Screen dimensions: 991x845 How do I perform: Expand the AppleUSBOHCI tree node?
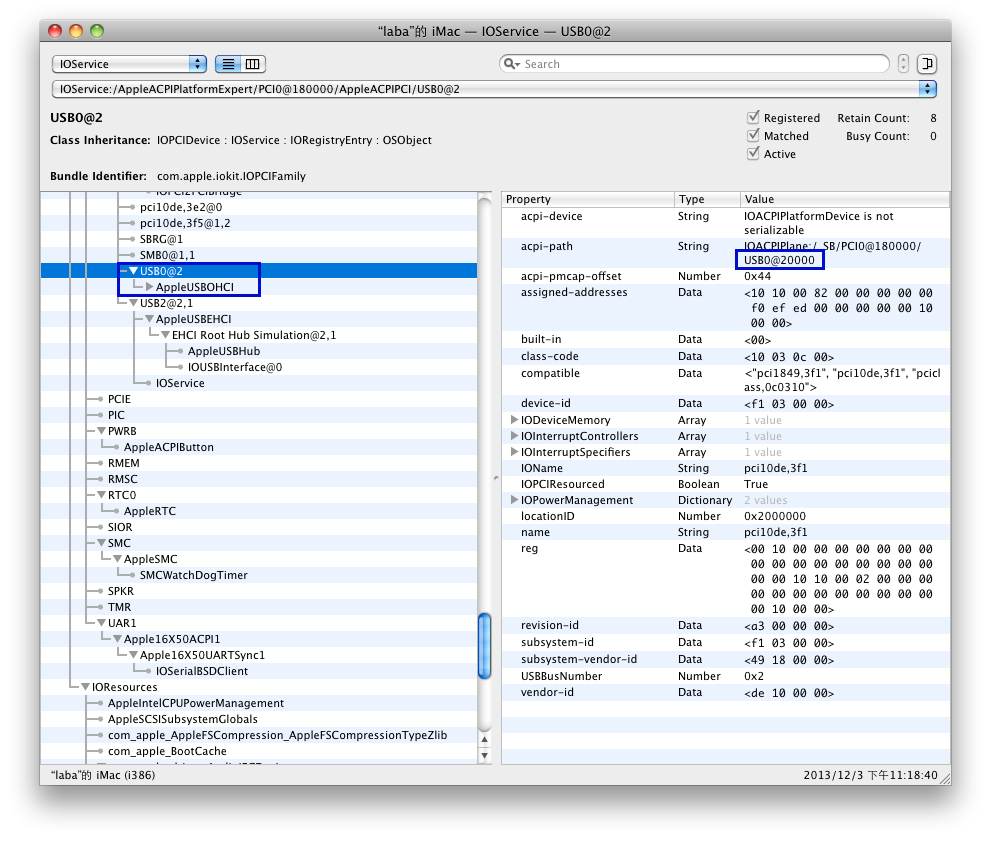[149, 287]
